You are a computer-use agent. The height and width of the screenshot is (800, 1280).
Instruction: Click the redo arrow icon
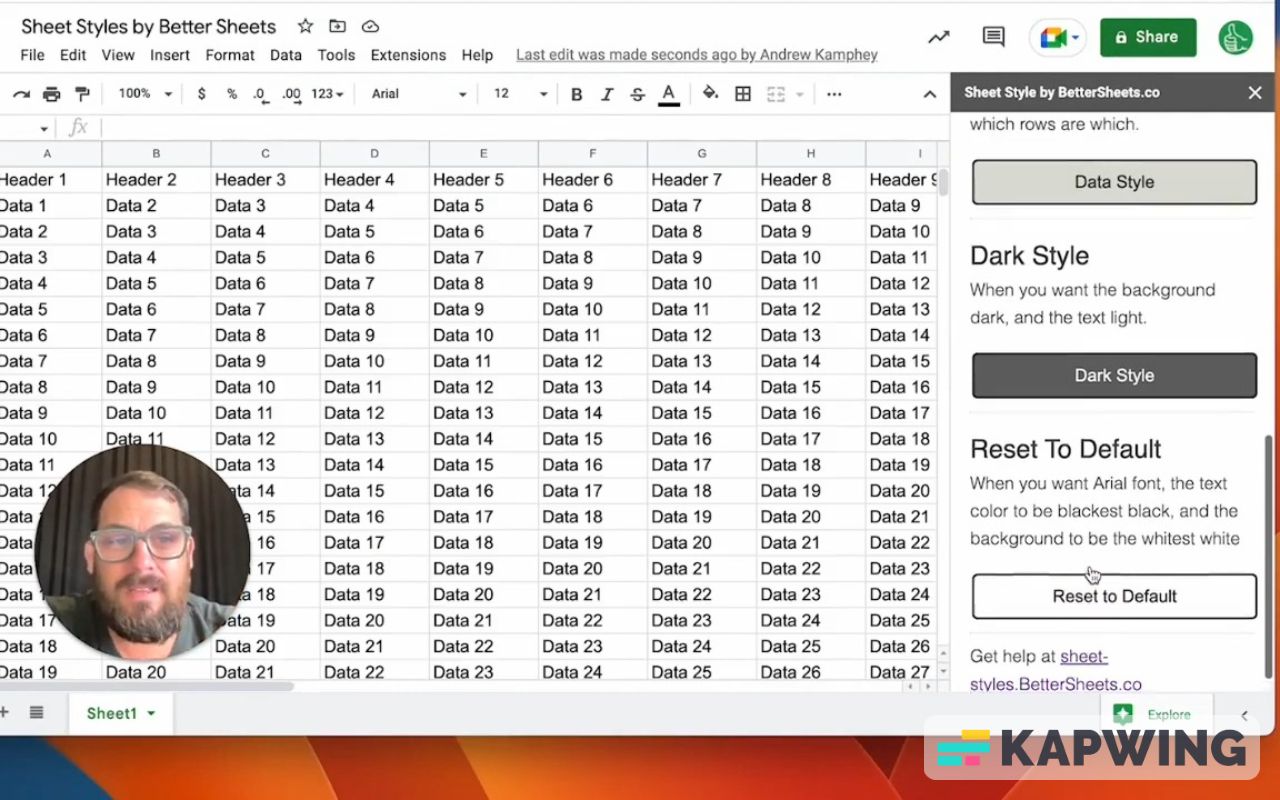pos(21,94)
